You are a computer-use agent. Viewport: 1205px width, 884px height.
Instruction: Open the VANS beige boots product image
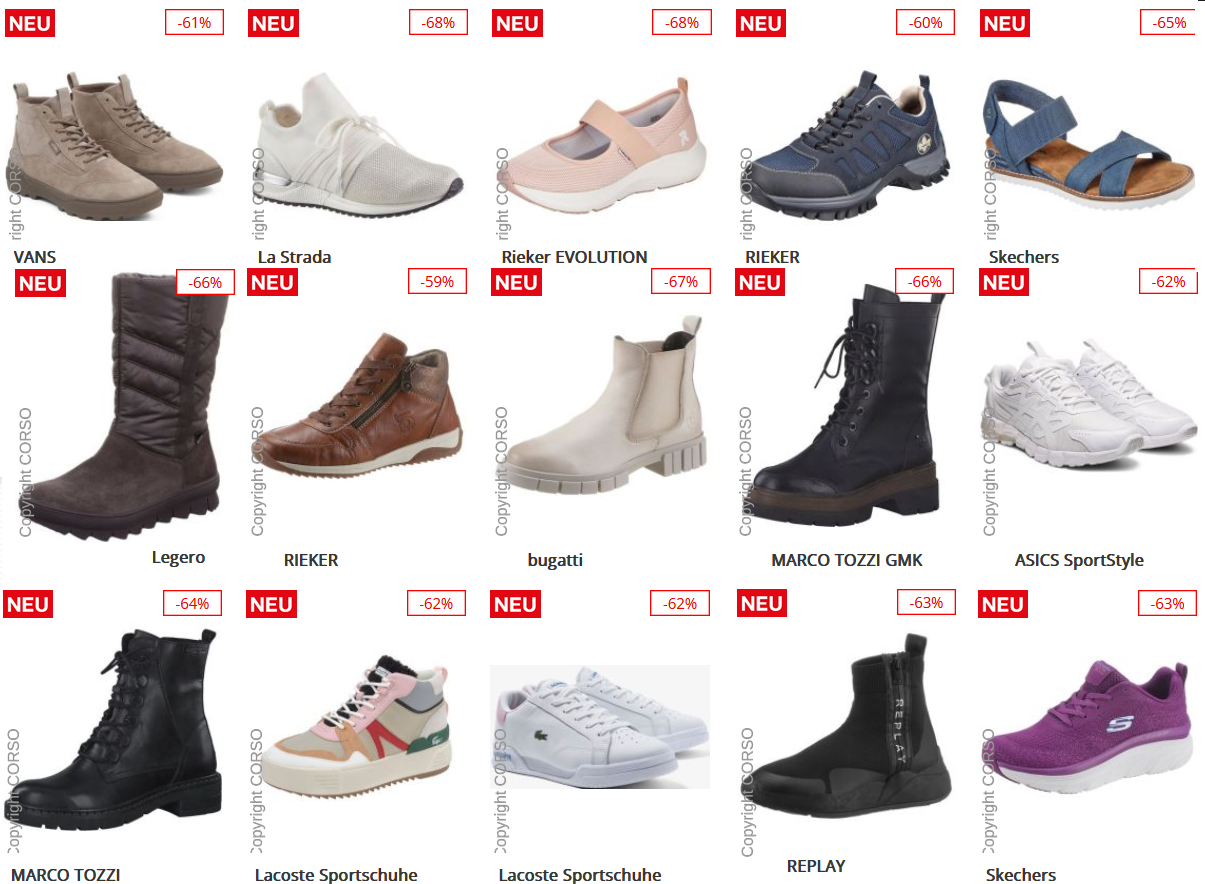[x=115, y=143]
